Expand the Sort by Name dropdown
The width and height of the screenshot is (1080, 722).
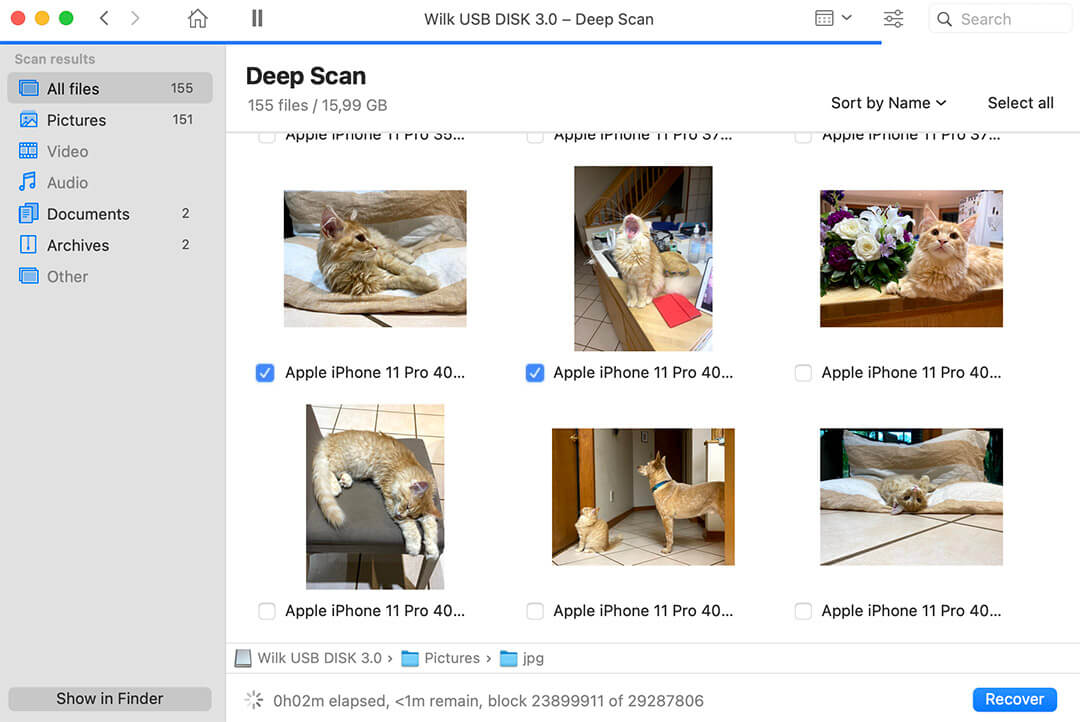(887, 103)
